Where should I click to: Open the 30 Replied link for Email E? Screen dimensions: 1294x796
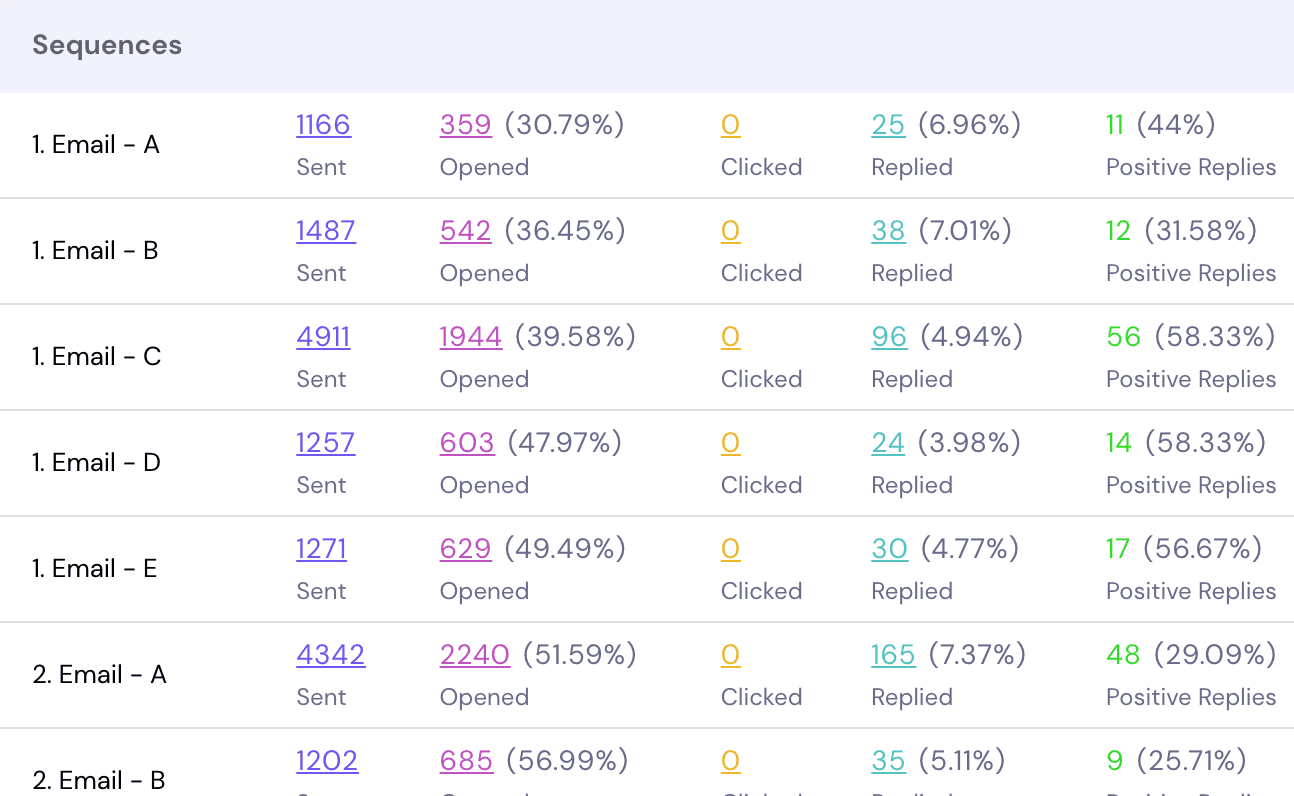889,548
